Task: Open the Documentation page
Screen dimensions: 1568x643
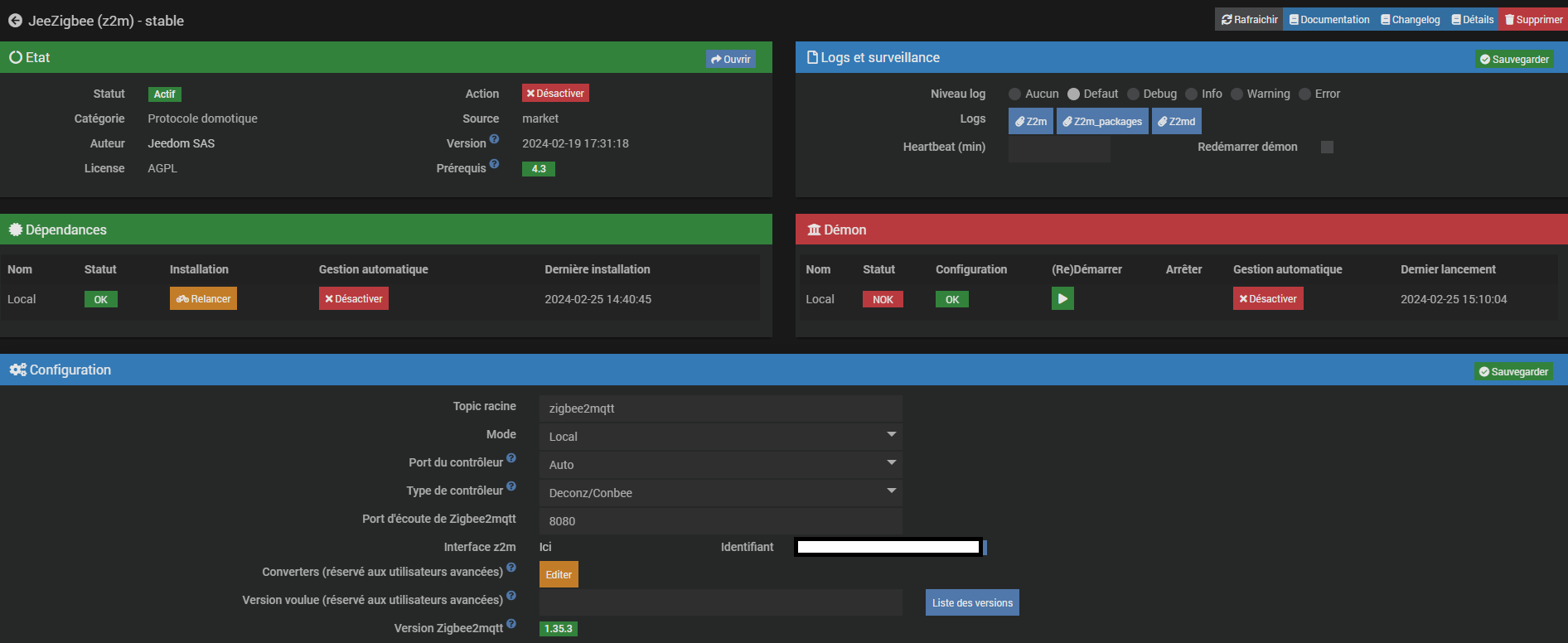Action: [x=1329, y=20]
